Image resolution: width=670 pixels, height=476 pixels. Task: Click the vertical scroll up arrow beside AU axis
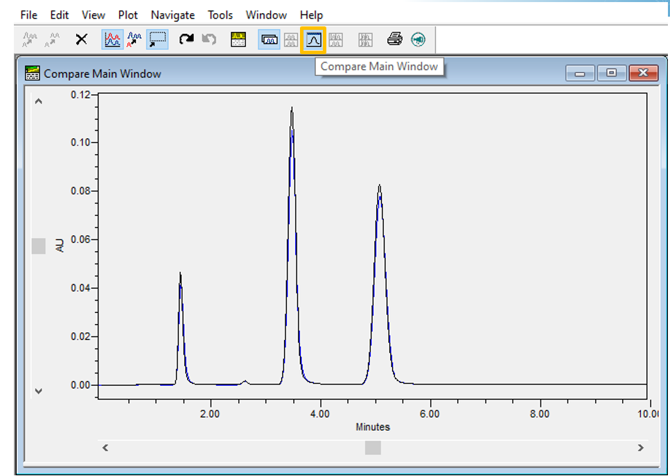(38, 102)
